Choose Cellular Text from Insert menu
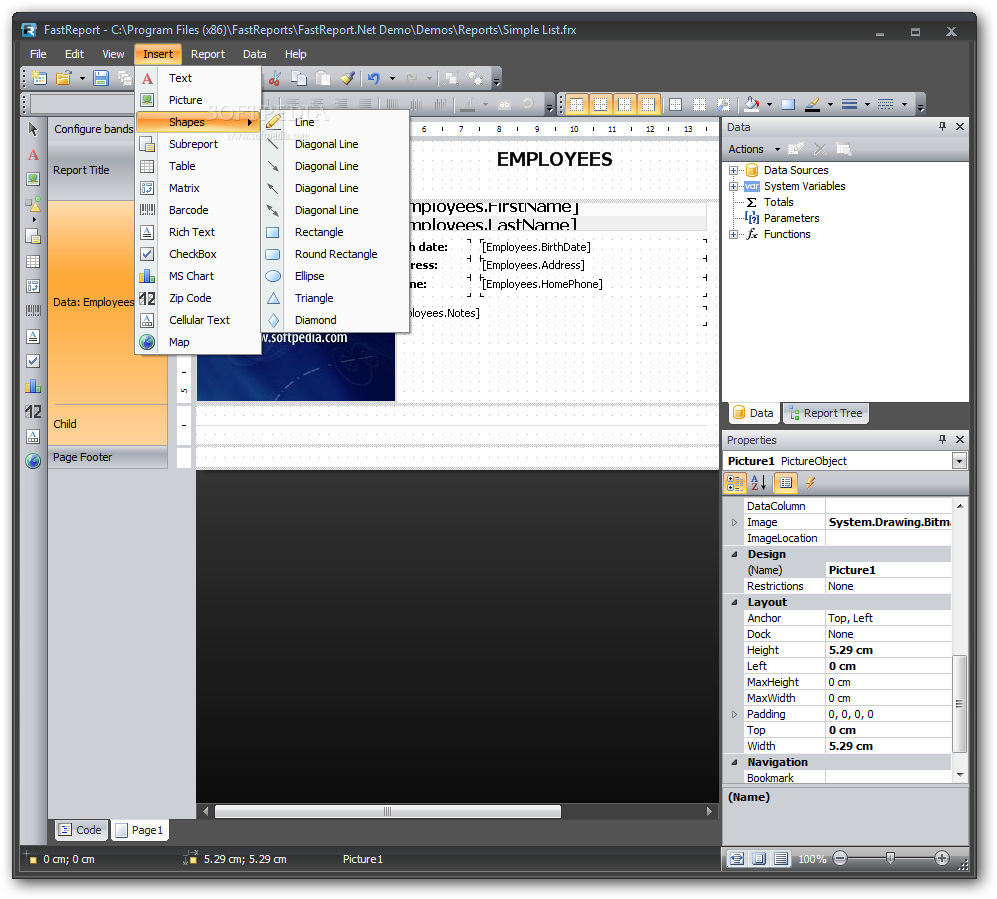This screenshot has height=899, width=997. (x=198, y=320)
